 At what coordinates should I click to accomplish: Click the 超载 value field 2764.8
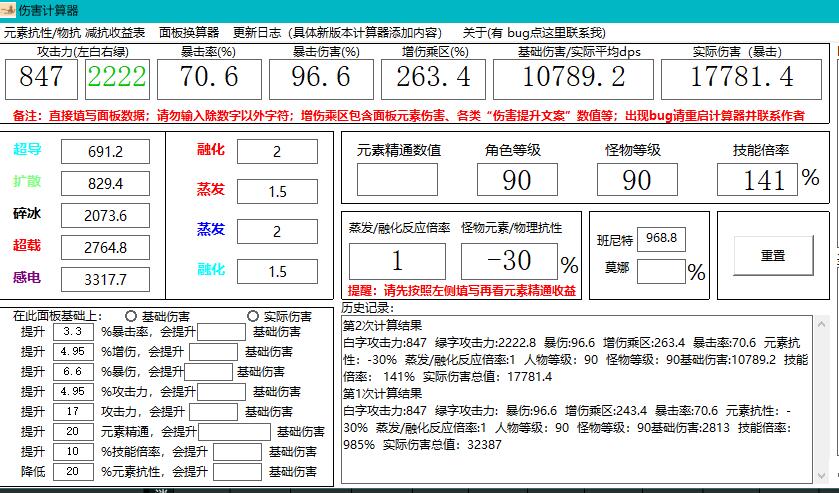[105, 247]
